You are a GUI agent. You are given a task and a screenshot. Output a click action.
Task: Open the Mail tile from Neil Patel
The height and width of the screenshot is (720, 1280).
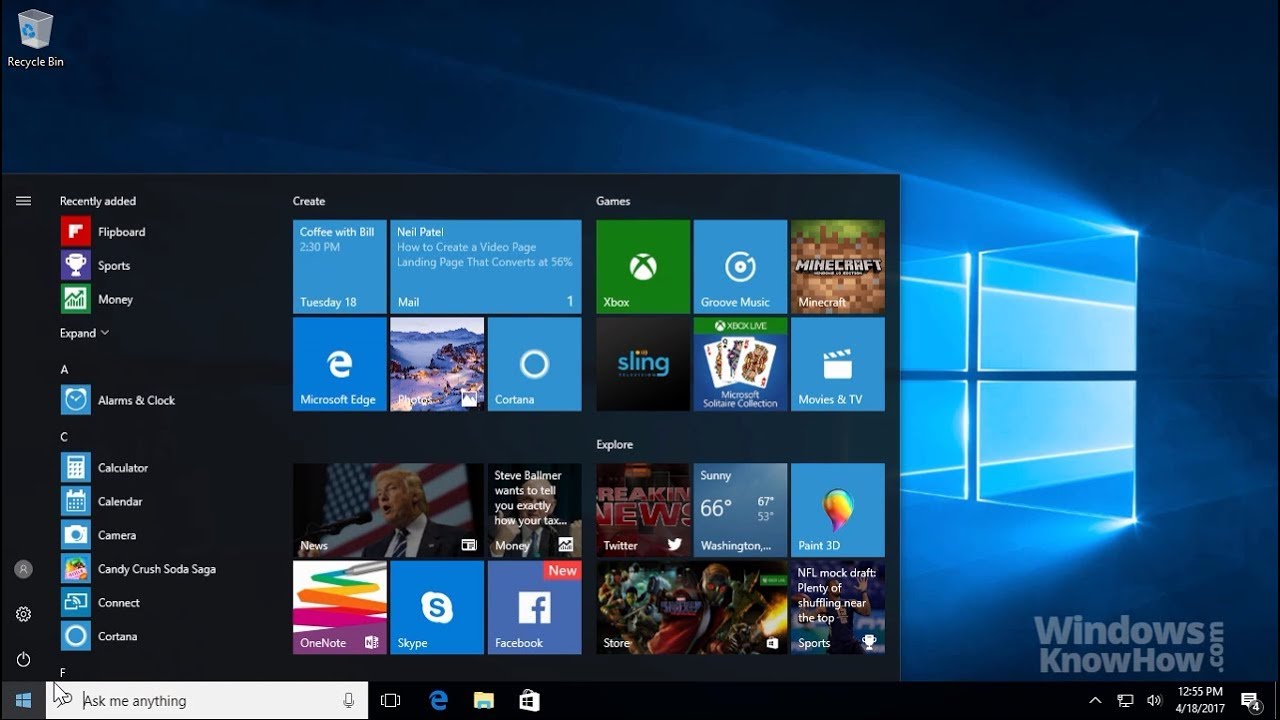click(x=486, y=267)
